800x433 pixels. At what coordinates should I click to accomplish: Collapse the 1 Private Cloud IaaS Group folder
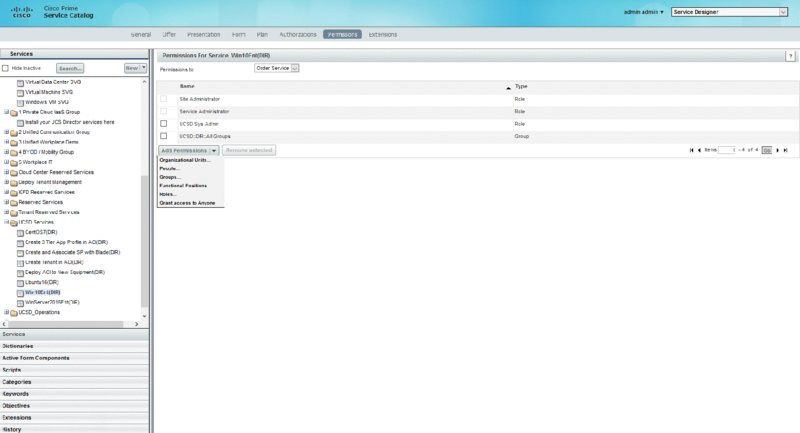coord(7,112)
